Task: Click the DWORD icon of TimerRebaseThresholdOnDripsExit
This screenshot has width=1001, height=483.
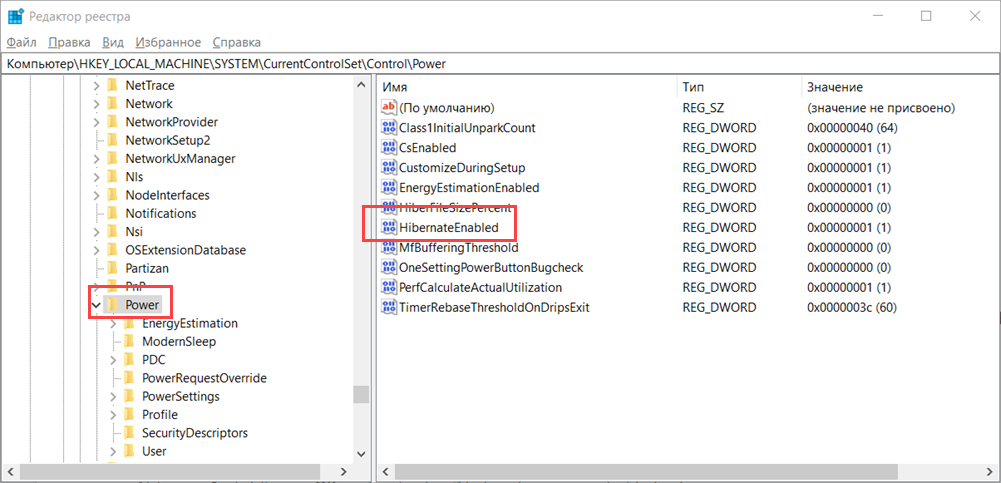Action: coord(389,308)
